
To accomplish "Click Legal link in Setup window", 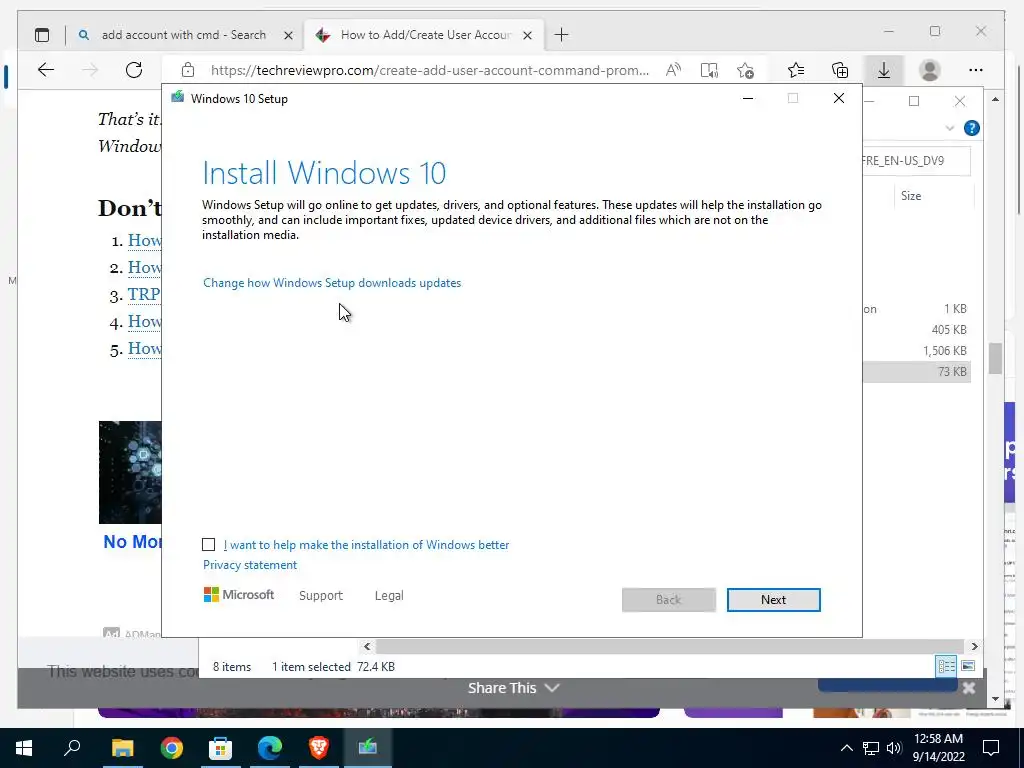I will pos(389,596).
